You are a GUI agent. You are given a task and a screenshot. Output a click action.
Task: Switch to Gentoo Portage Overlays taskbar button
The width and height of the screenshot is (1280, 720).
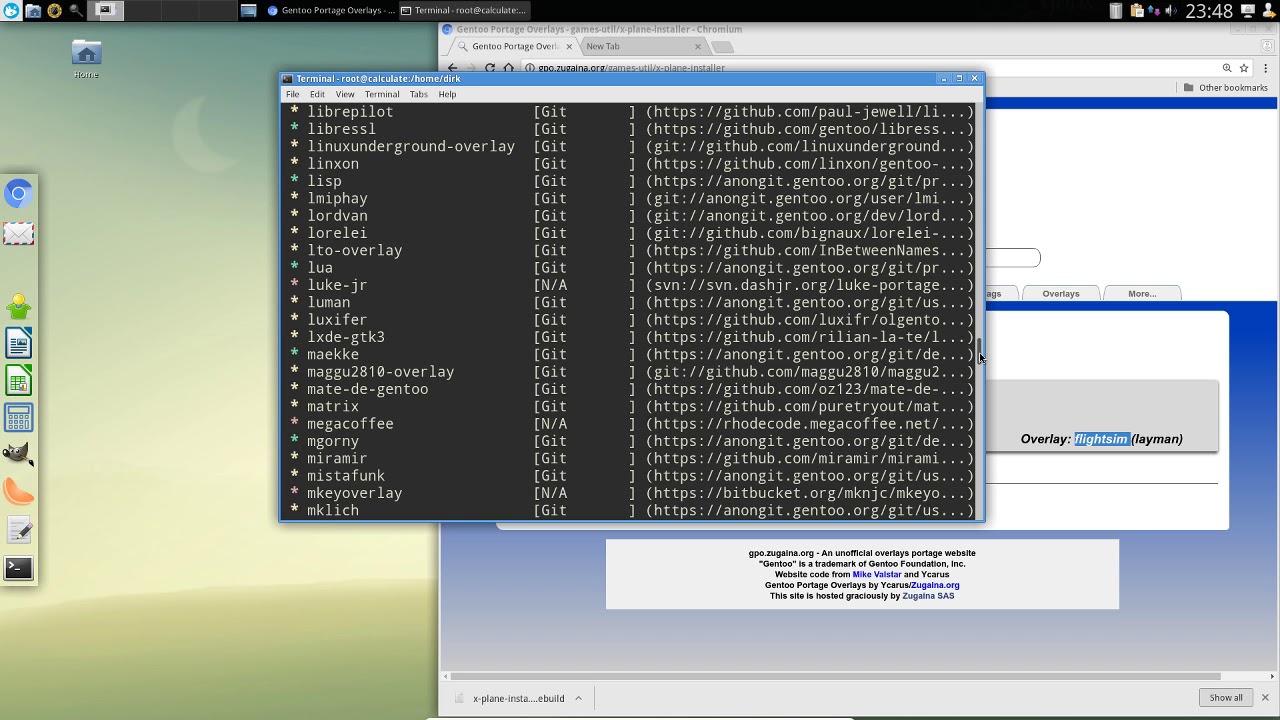330,11
